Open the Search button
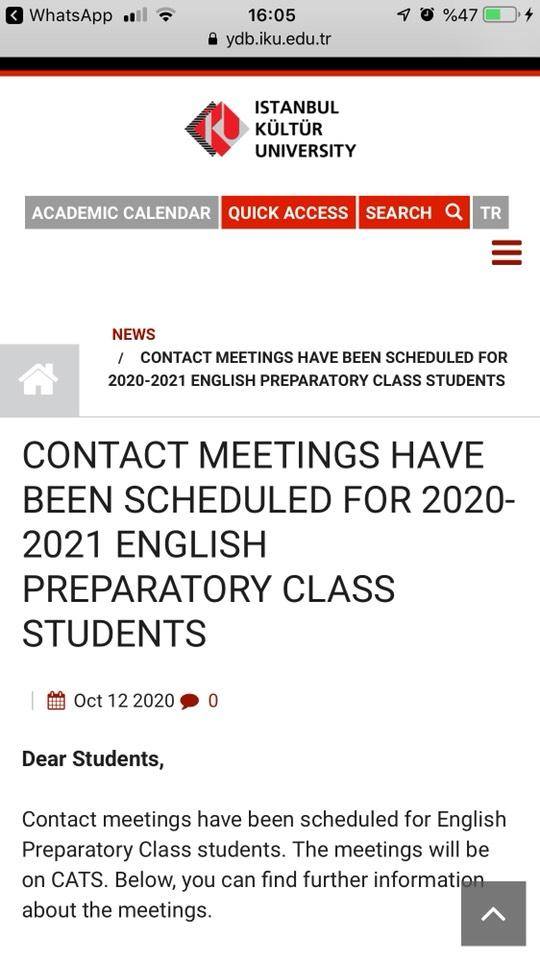This screenshot has width=540, height=960. pyautogui.click(x=414, y=212)
